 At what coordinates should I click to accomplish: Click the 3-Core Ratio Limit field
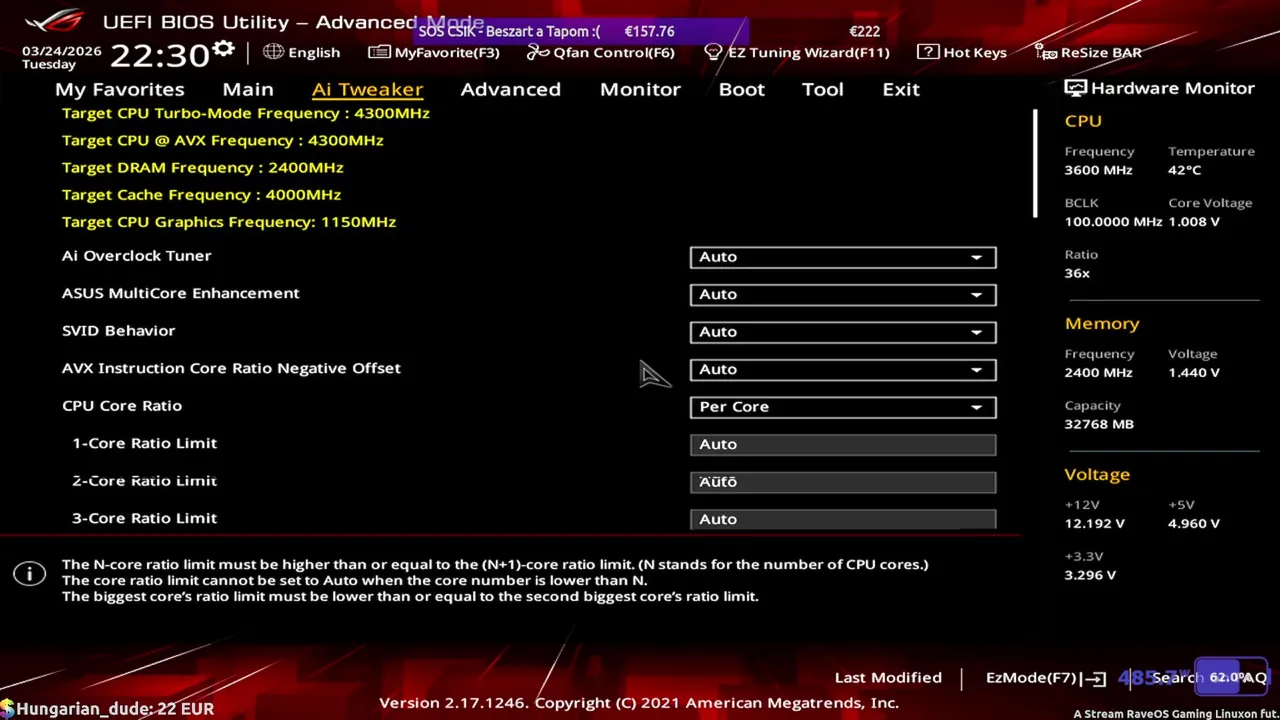coord(843,519)
